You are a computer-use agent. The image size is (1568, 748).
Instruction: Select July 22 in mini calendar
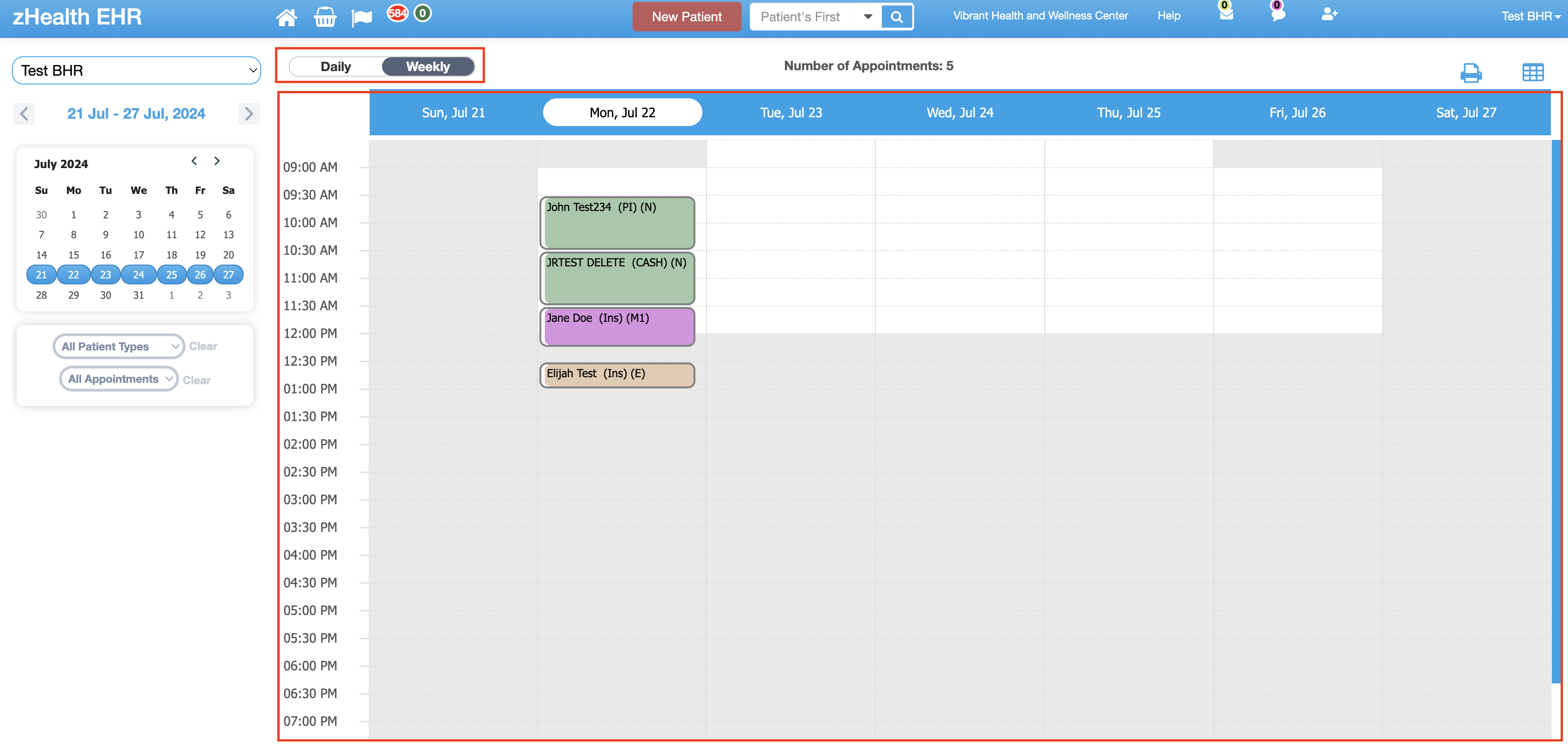coord(74,275)
